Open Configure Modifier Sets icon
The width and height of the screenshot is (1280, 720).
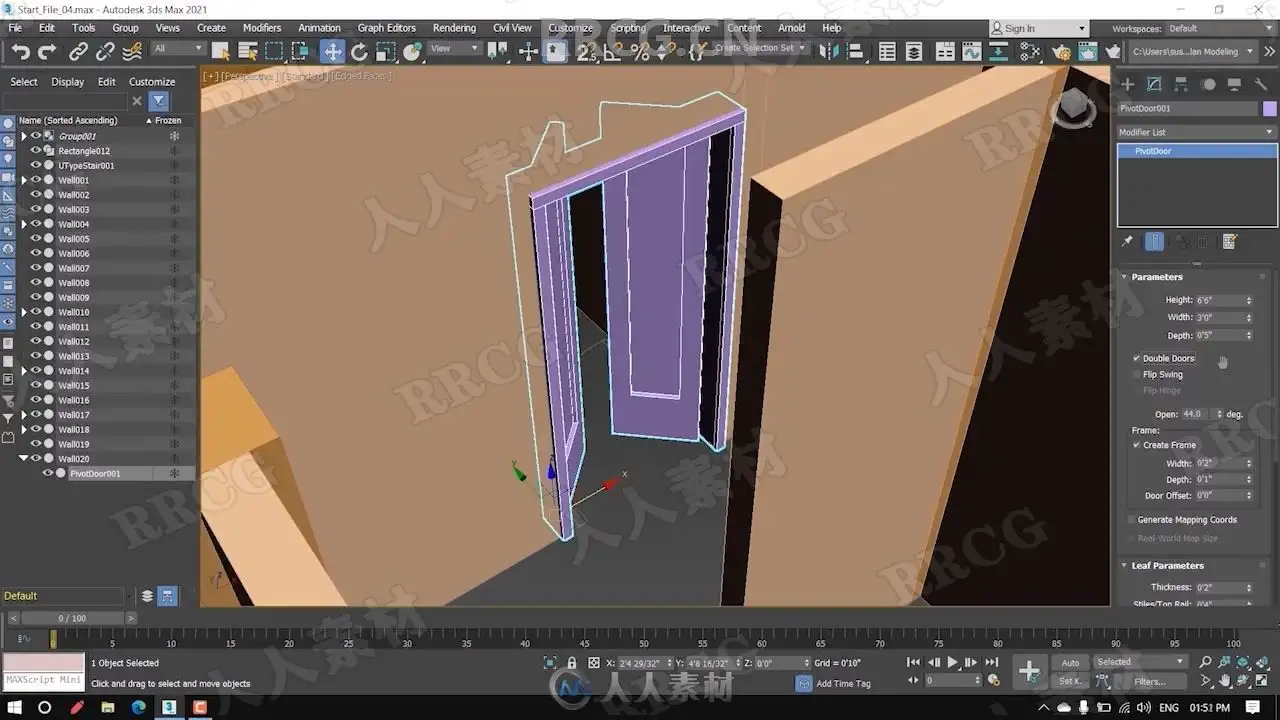coord(1230,242)
